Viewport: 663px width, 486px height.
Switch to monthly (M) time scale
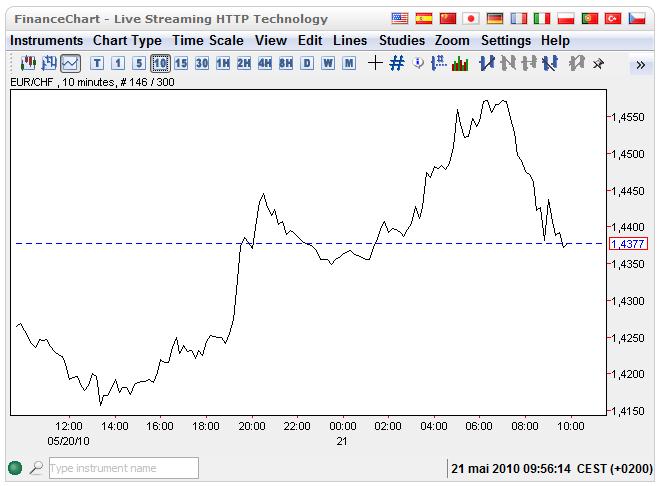(x=349, y=63)
